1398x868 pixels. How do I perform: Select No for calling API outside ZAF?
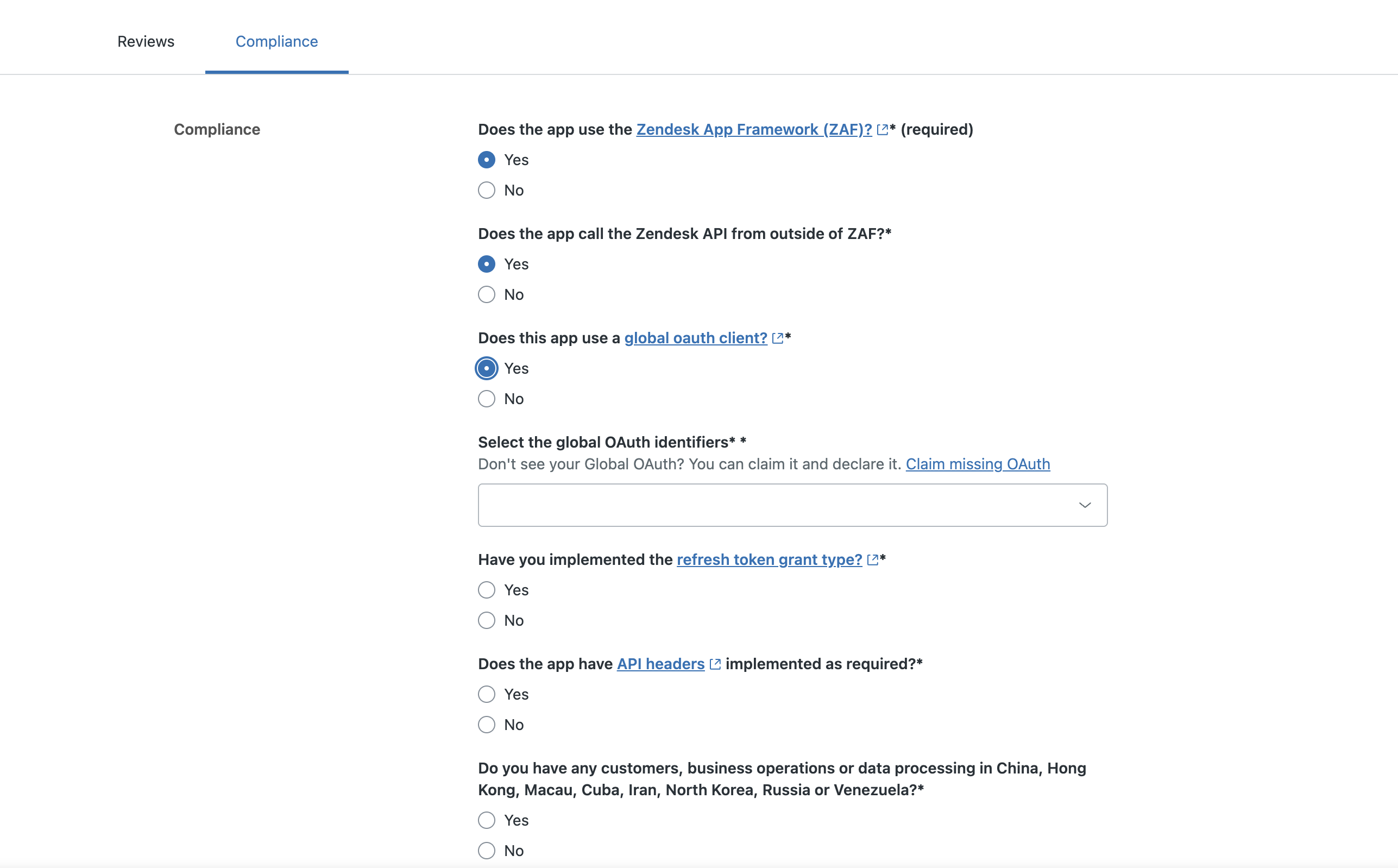click(487, 294)
